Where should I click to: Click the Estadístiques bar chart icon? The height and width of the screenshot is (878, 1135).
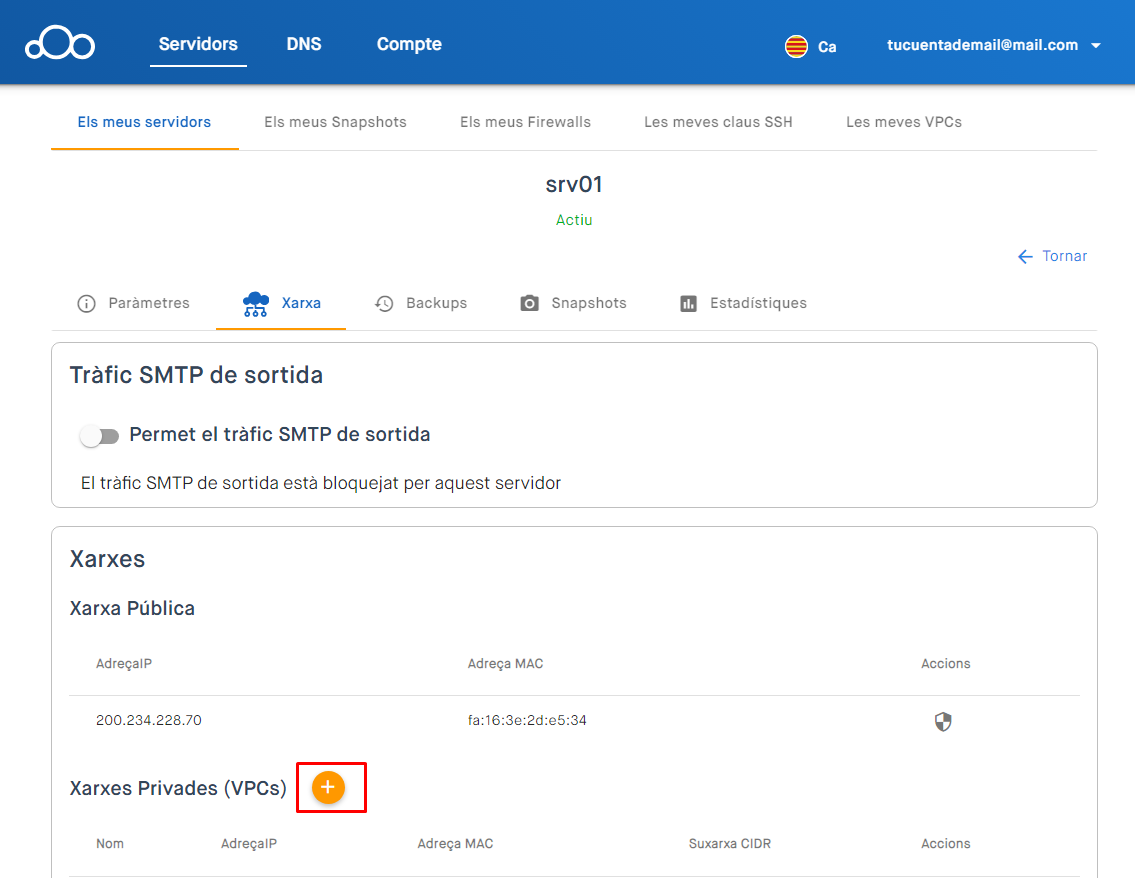click(x=688, y=304)
